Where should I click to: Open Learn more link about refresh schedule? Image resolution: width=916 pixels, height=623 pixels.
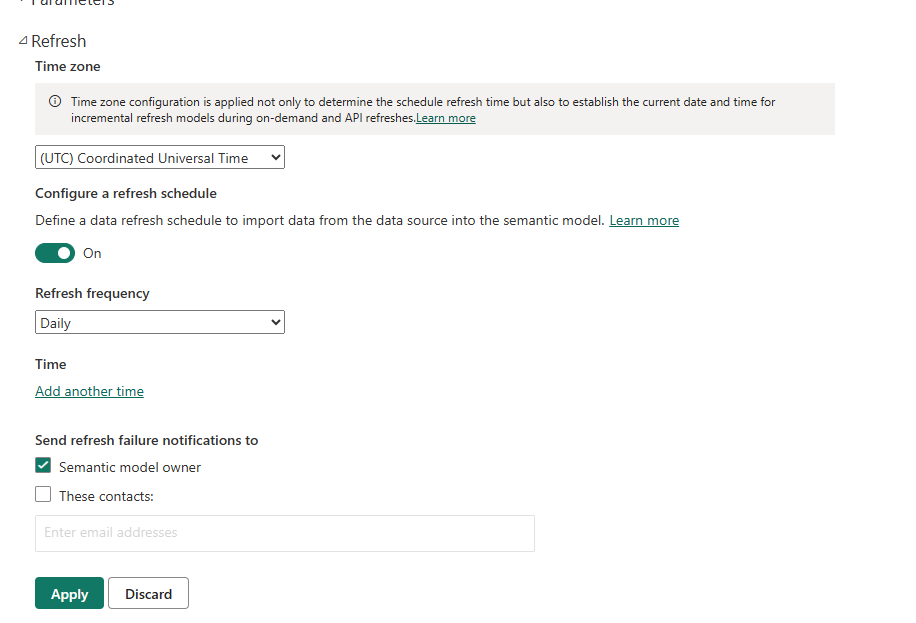644,220
